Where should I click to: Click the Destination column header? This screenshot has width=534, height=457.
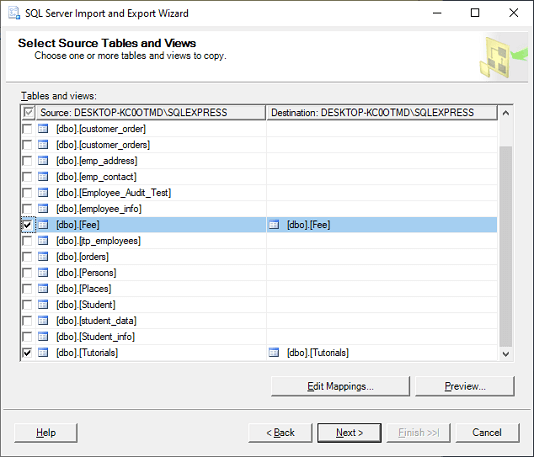coord(382,112)
